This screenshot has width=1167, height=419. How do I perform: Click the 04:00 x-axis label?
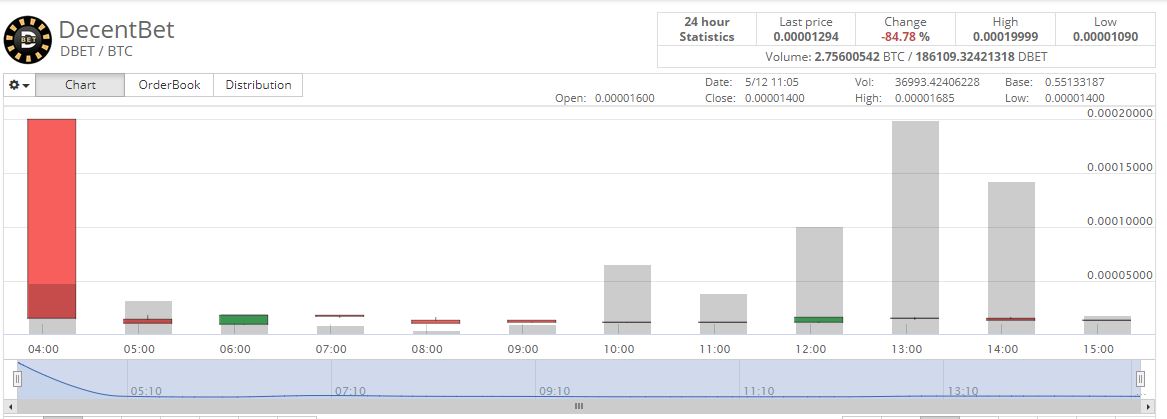(43, 349)
